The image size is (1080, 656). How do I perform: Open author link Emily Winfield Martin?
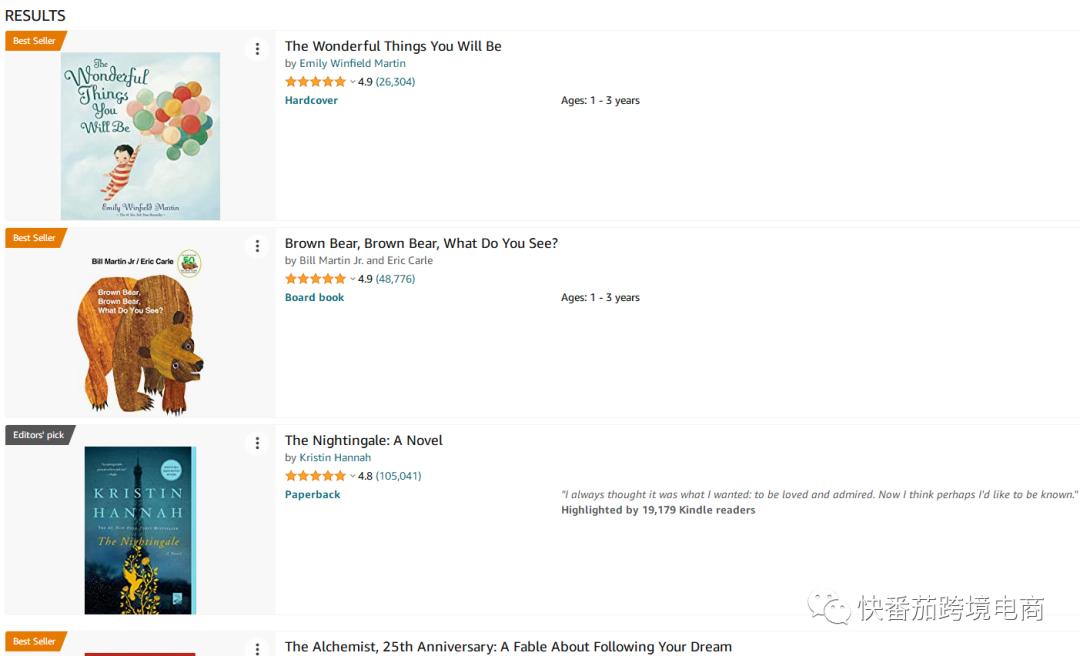352,63
